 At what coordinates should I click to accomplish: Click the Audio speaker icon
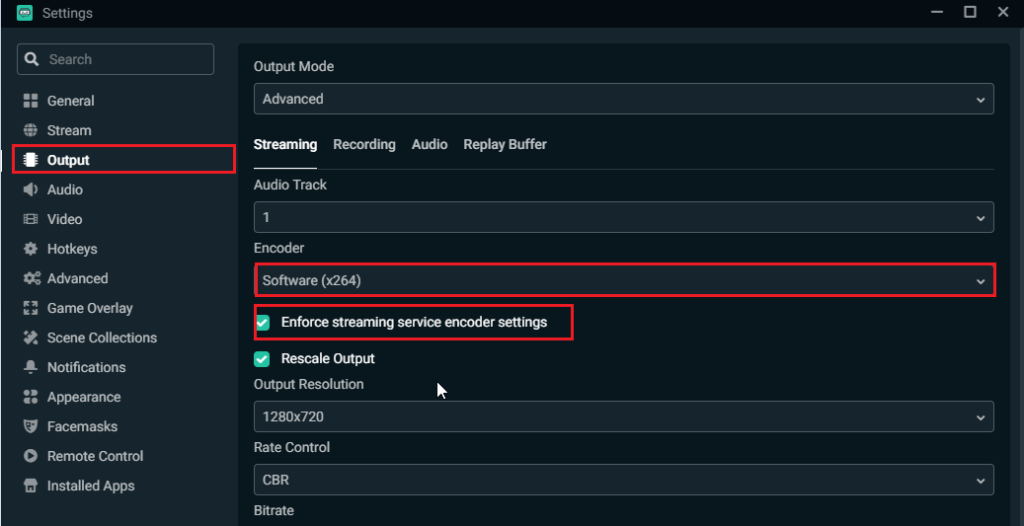(31, 189)
